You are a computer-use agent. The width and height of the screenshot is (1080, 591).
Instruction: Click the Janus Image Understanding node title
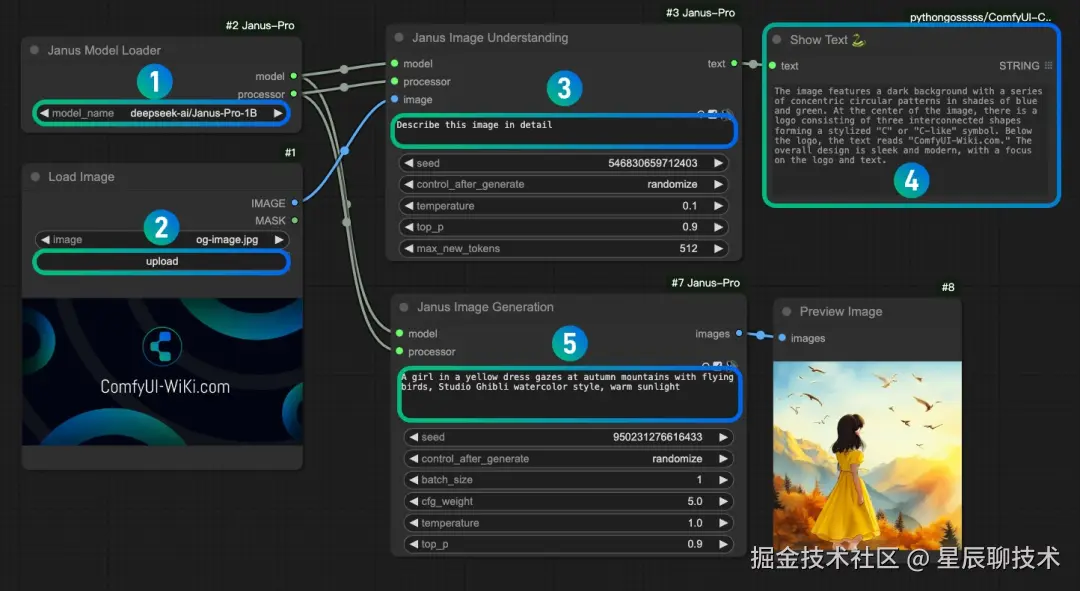[x=490, y=38]
